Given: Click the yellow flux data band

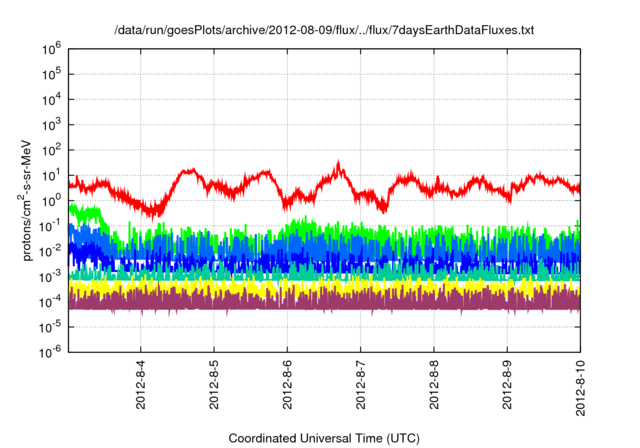Looking at the screenshot, I should 324,287.
